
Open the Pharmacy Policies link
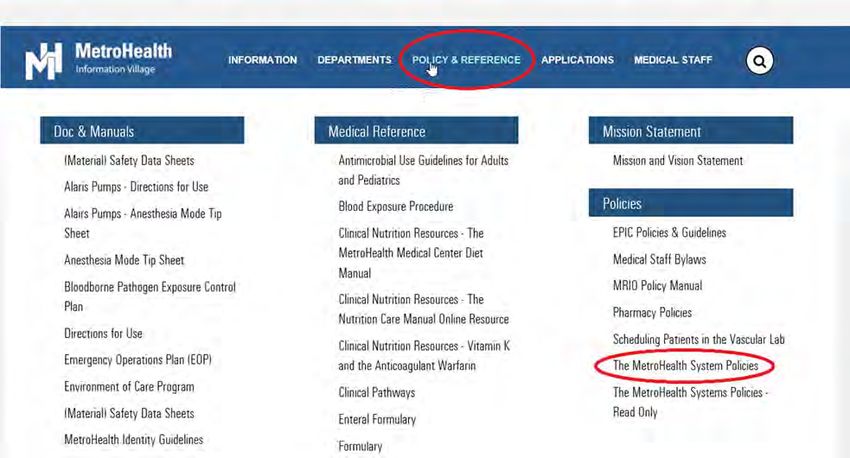coord(652,313)
